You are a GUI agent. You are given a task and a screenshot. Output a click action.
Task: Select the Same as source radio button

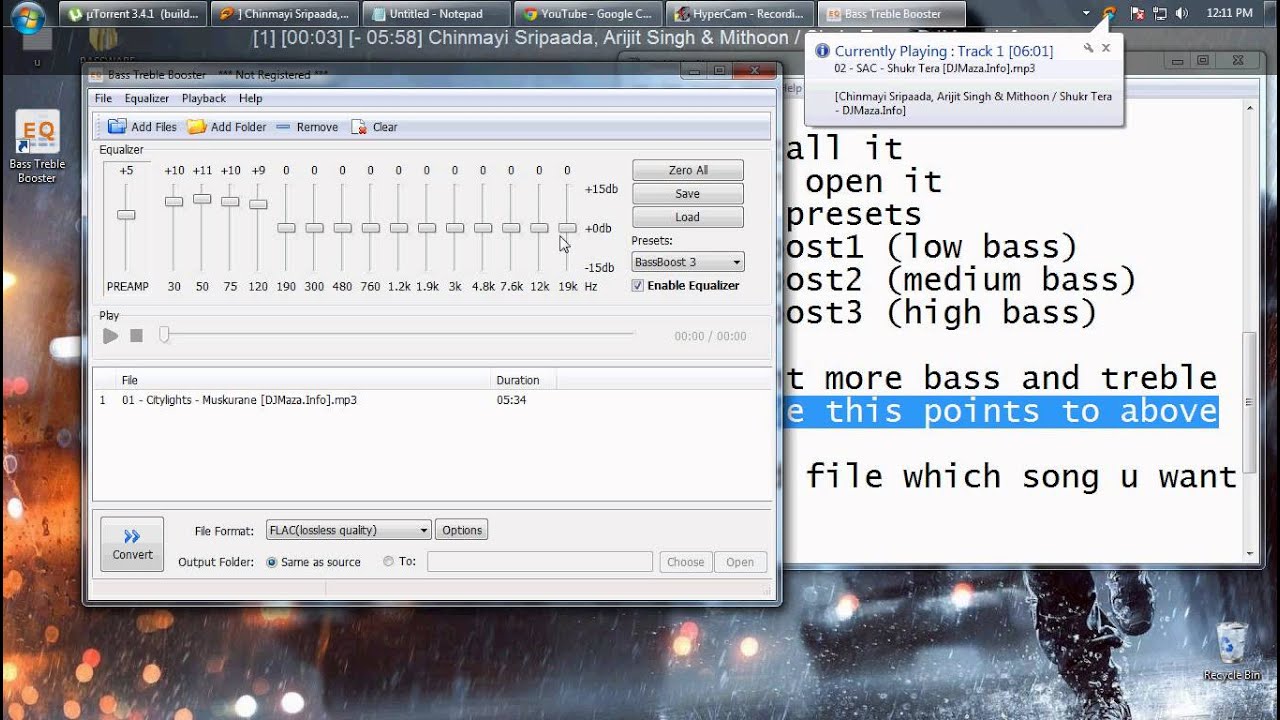[x=271, y=562]
